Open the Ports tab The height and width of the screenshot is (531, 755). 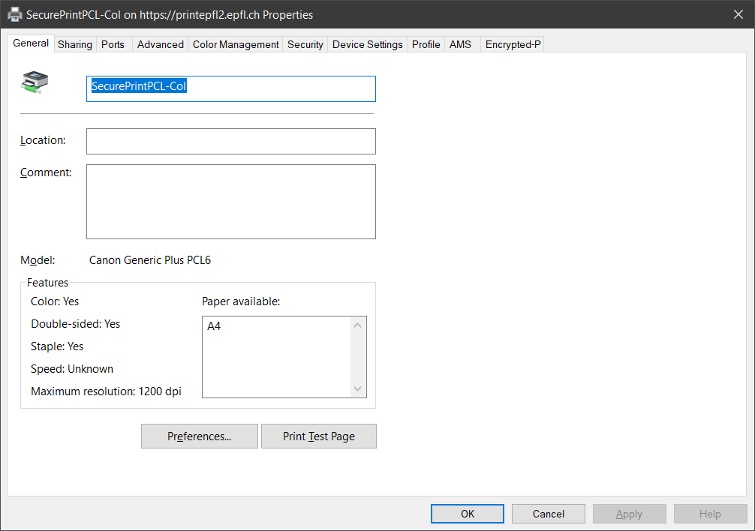[113, 44]
